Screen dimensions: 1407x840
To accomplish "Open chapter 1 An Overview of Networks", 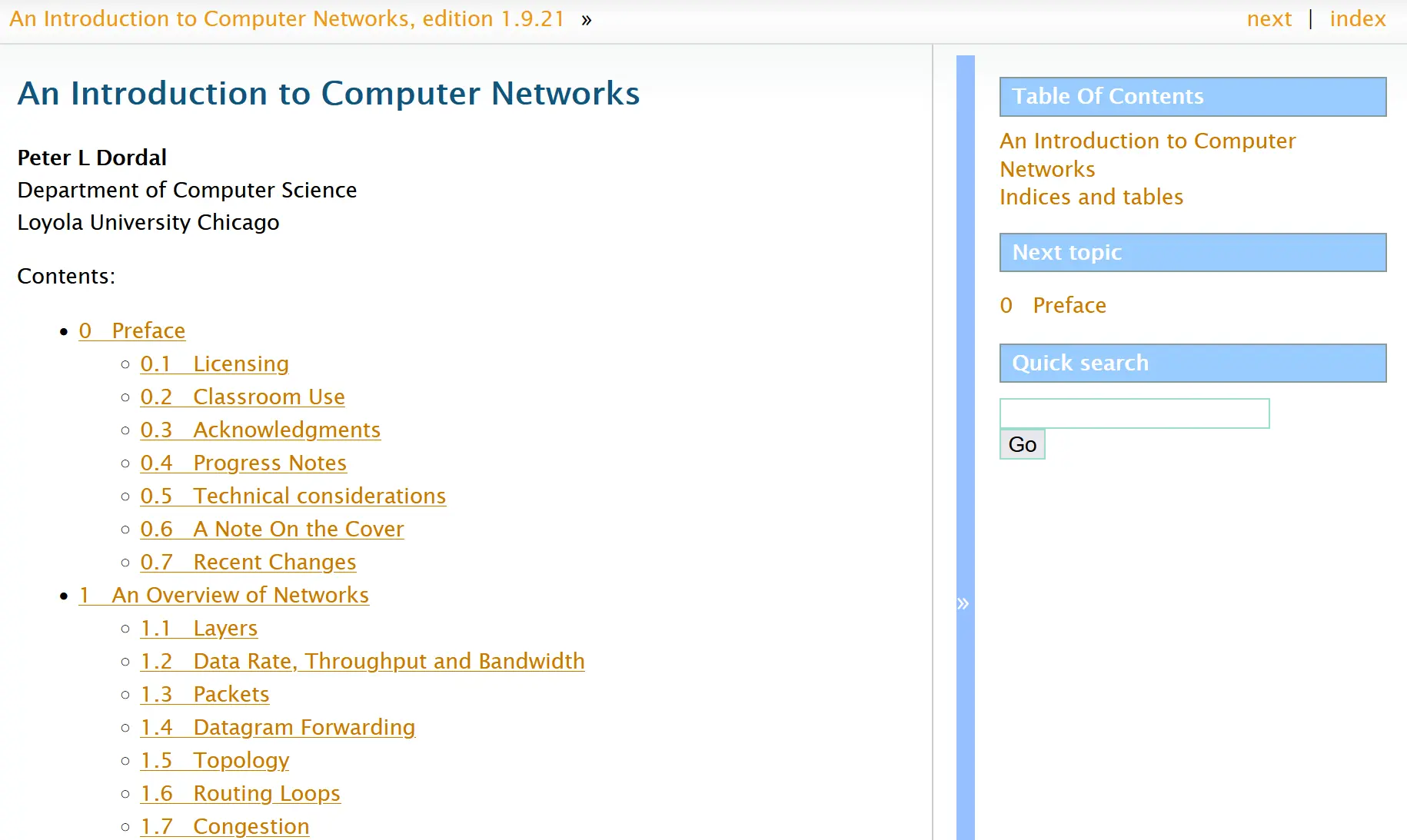I will pyautogui.click(x=224, y=595).
